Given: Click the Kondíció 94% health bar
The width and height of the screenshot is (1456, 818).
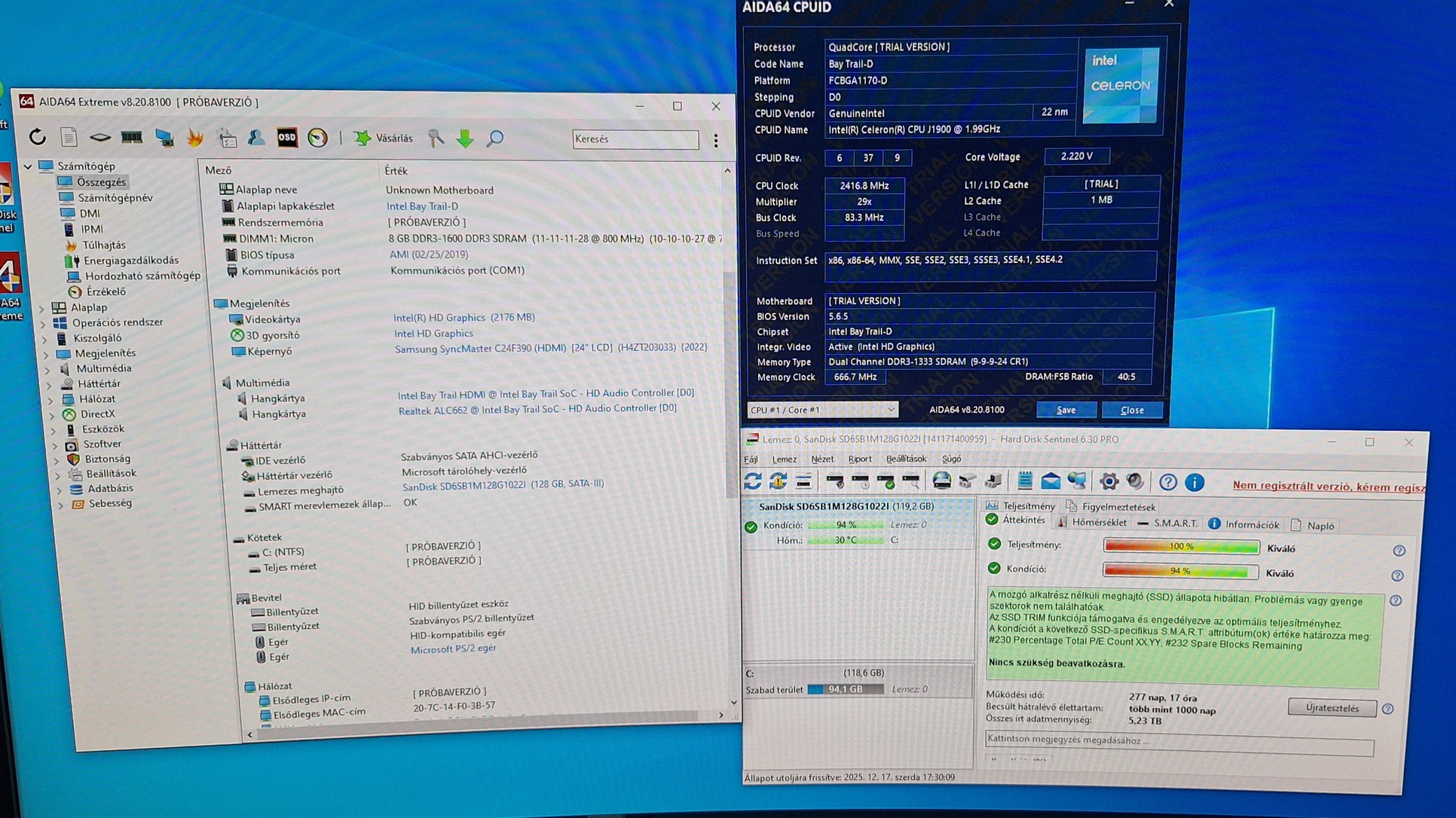Looking at the screenshot, I should coord(1180,571).
